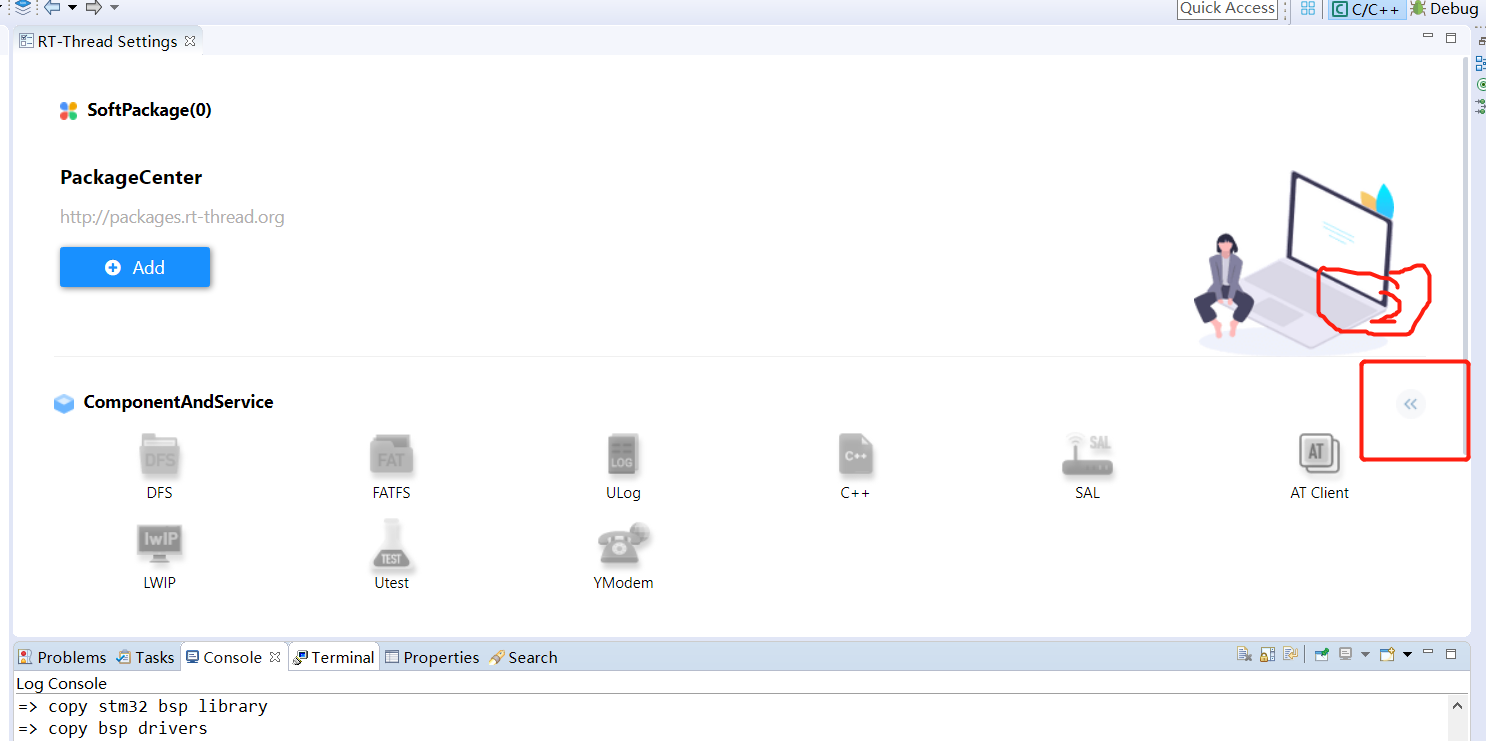Open the Open Console dropdown menu
This screenshot has width=1486, height=741.
point(1407,653)
